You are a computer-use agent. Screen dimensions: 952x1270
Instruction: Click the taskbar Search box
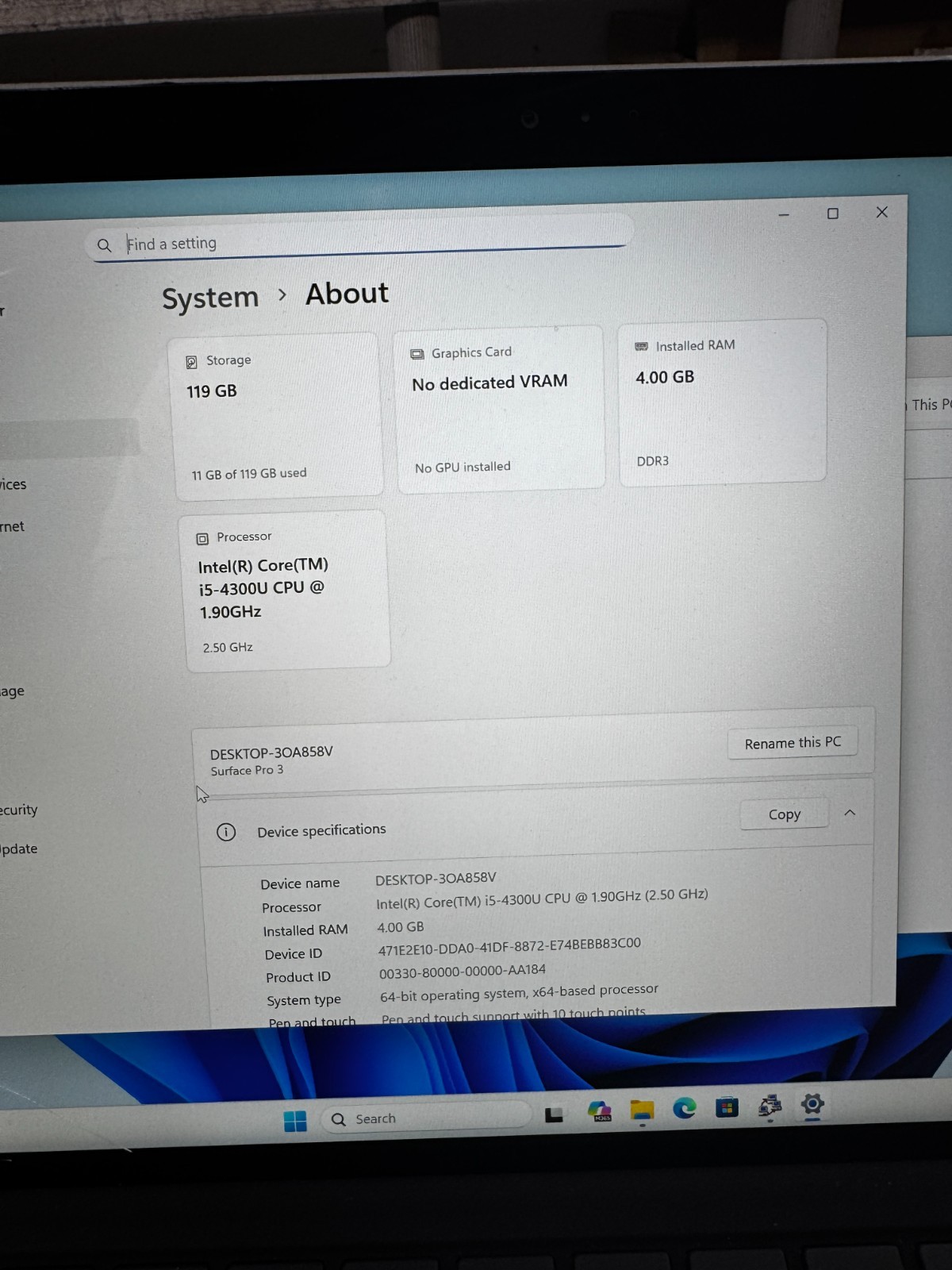(426, 1118)
